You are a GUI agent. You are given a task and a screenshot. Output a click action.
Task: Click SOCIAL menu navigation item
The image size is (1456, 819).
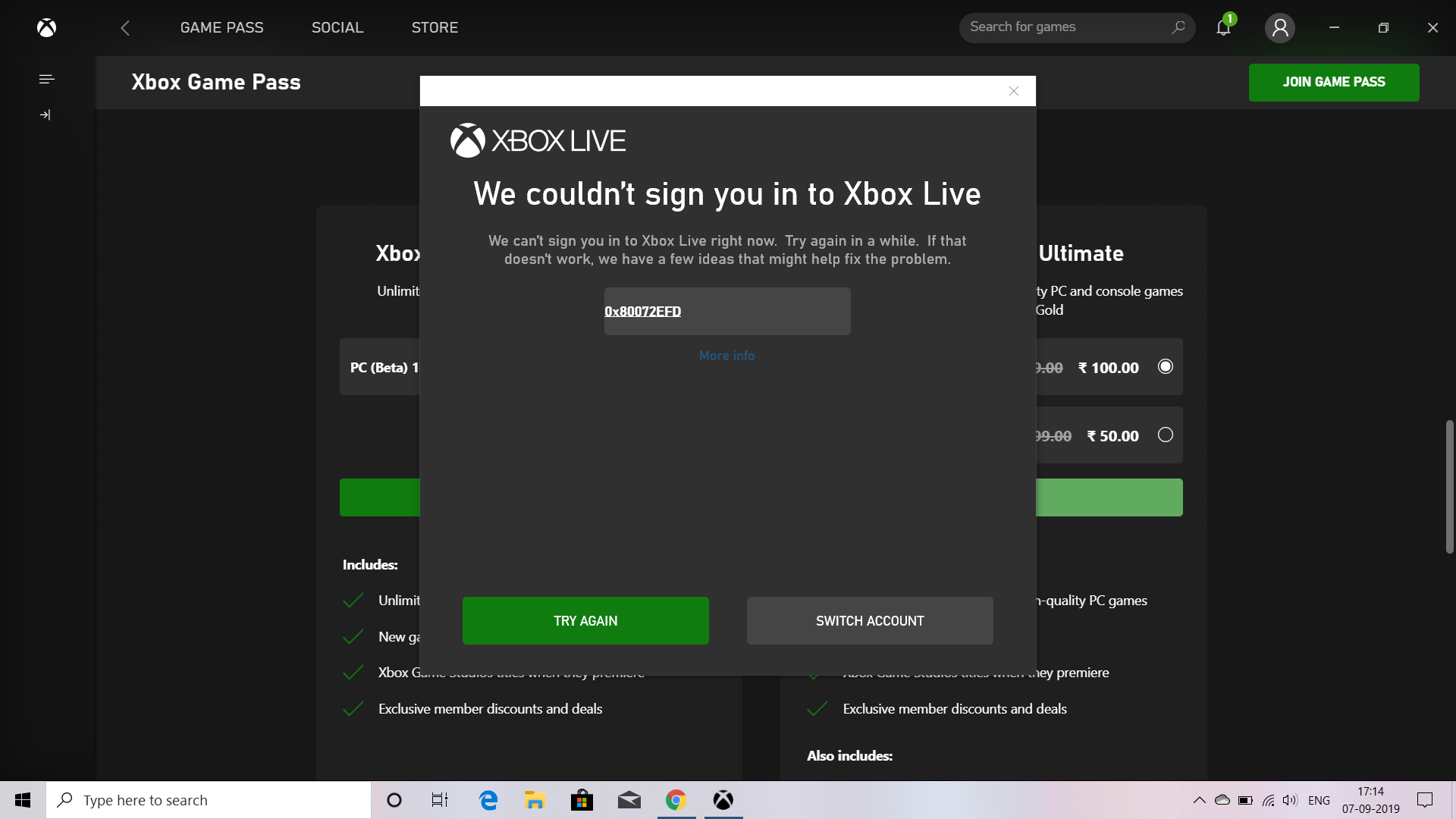337,27
